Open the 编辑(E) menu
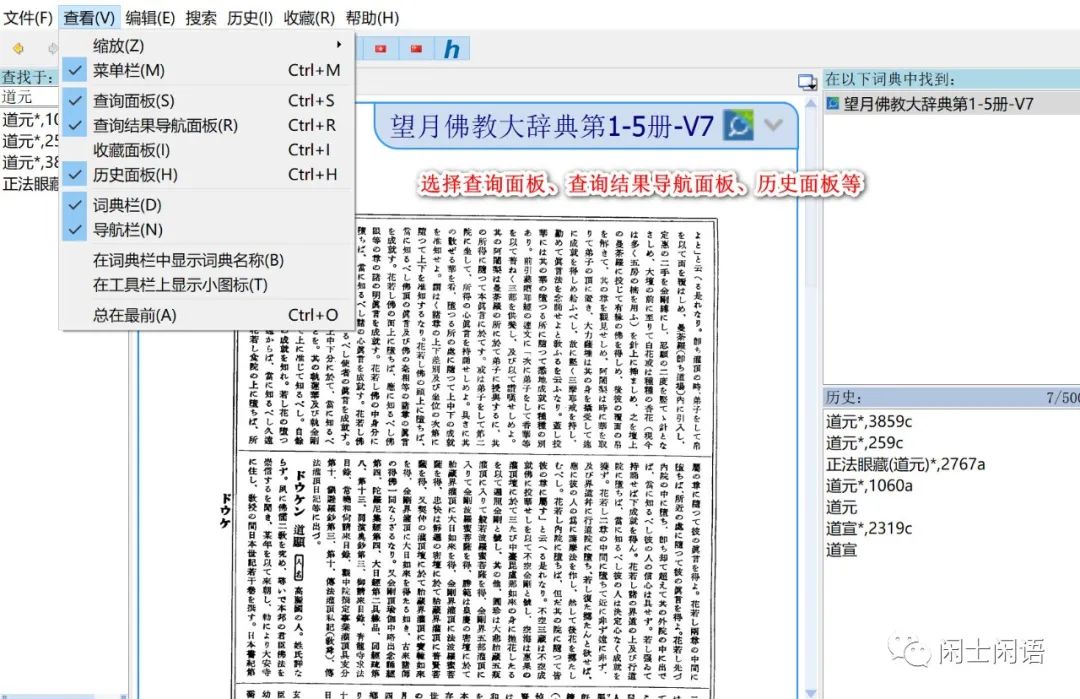This screenshot has width=1080, height=699. (x=150, y=18)
